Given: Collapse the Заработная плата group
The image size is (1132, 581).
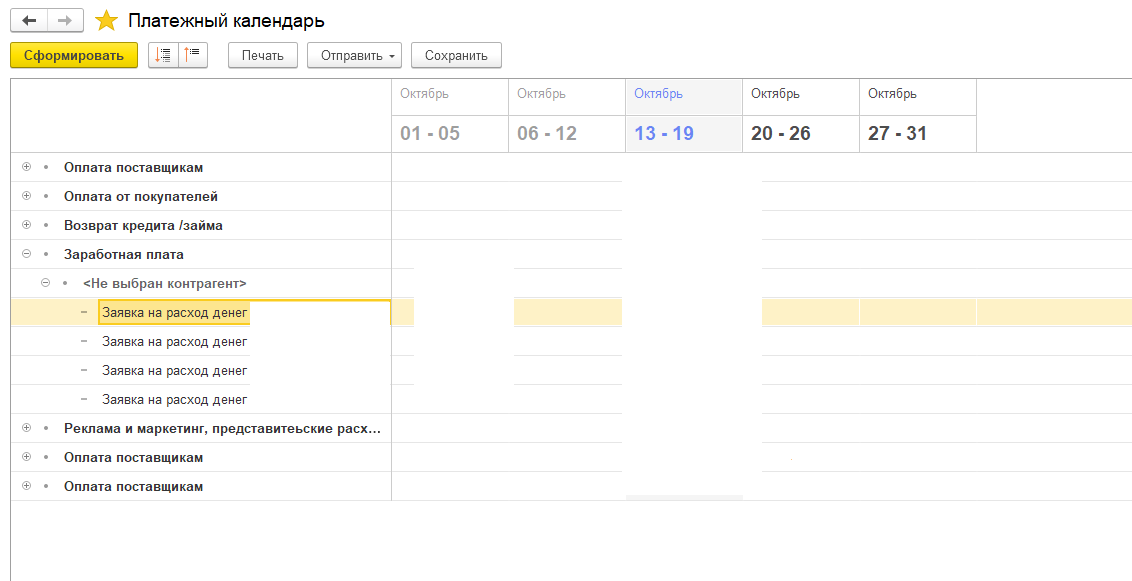Looking at the screenshot, I should pyautogui.click(x=27, y=254).
